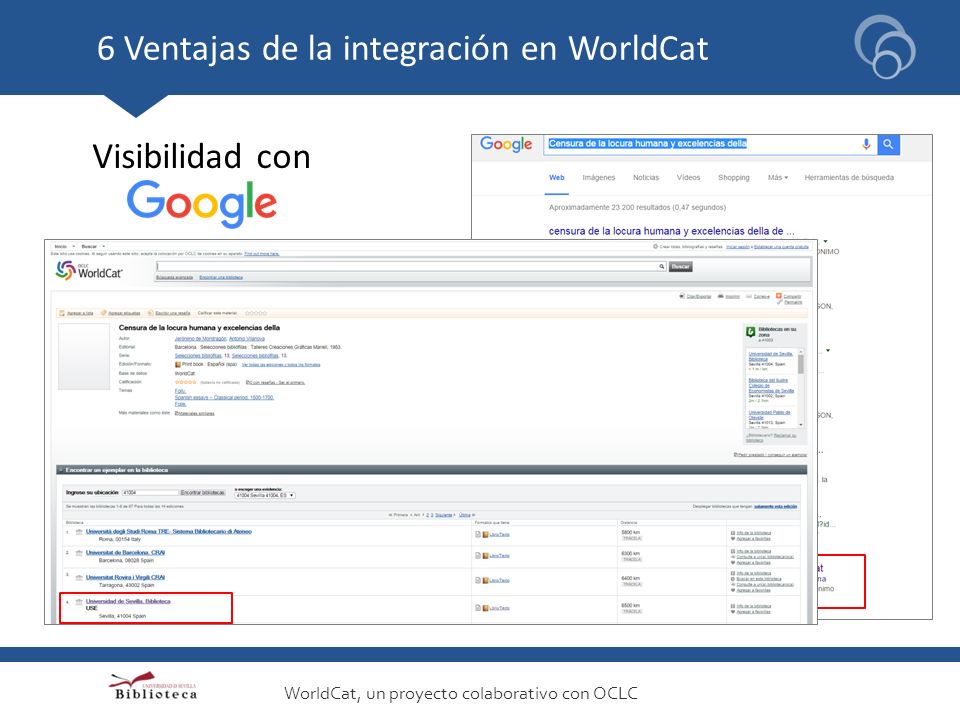Click the Imprimir printer icon
This screenshot has height=720, width=960.
[721, 296]
